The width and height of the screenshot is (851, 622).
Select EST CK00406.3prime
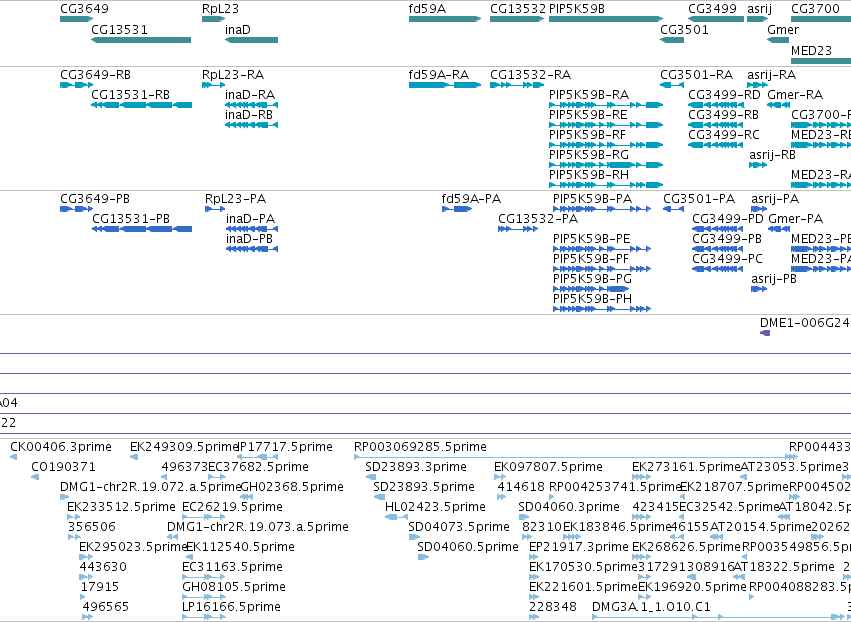click(61, 447)
